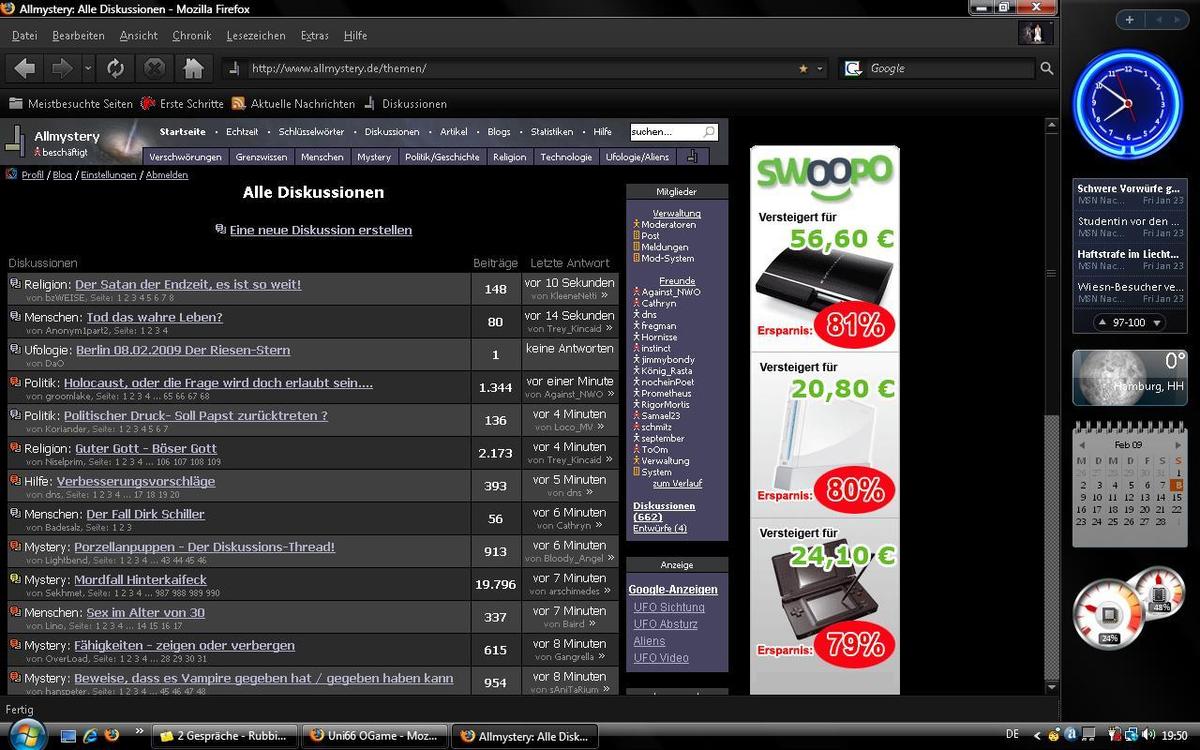This screenshot has height=750, width=1200.
Task: Bookmark this page with the star icon
Action: click(x=803, y=69)
